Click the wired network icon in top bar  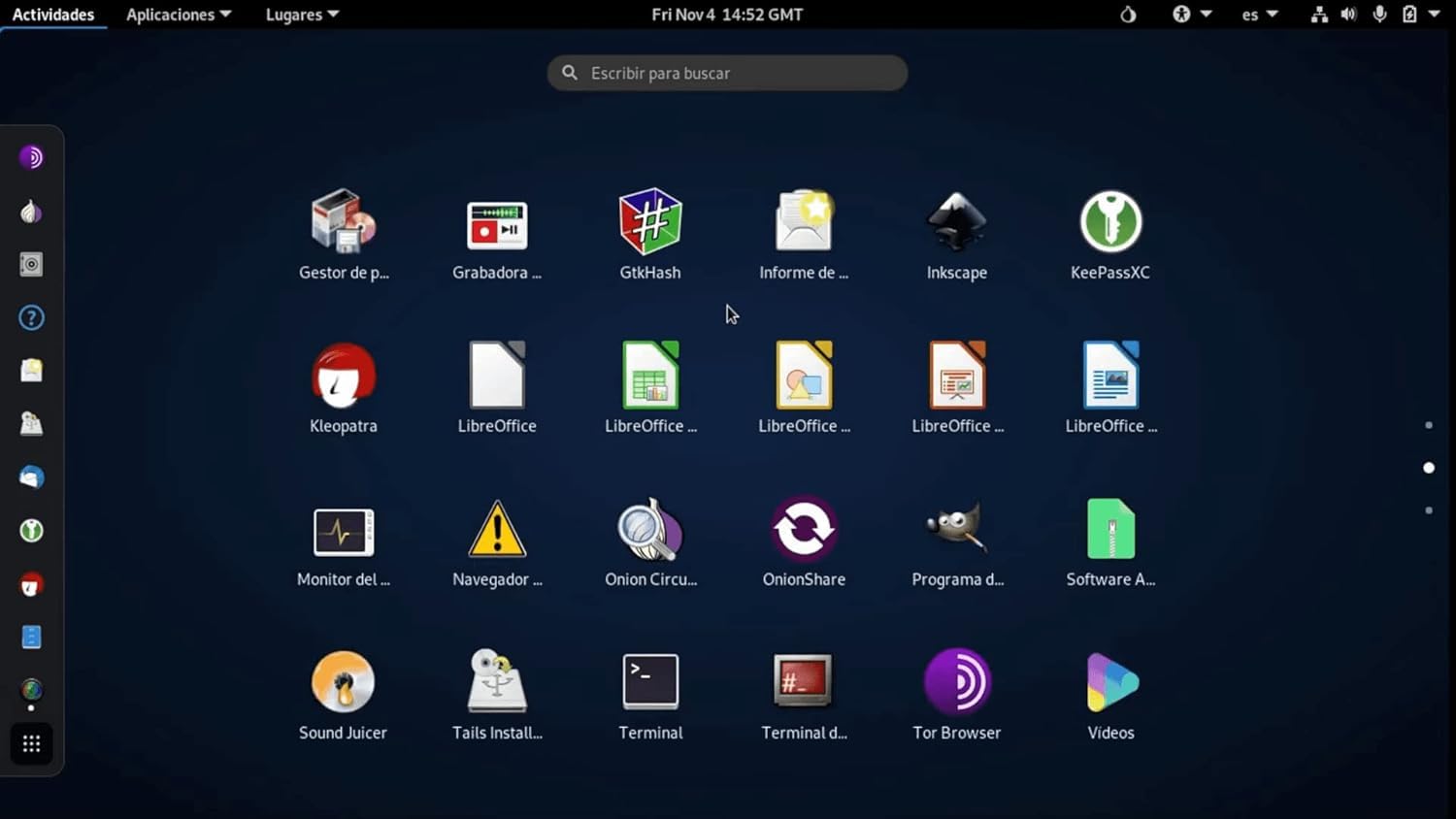pyautogui.click(x=1318, y=15)
